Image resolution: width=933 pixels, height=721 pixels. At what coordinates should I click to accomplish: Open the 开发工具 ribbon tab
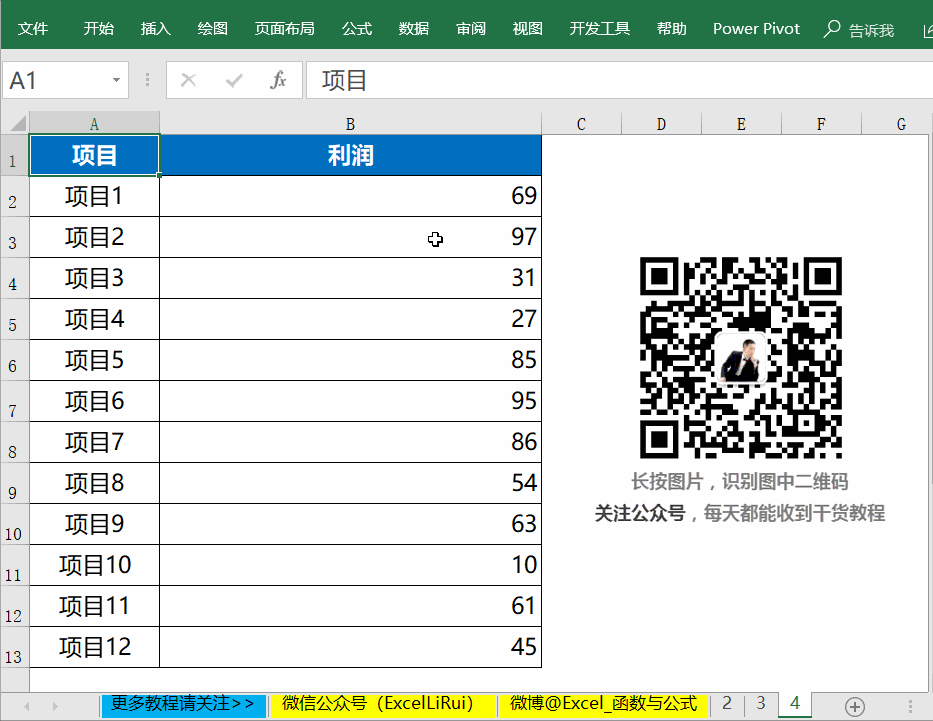[x=599, y=29]
